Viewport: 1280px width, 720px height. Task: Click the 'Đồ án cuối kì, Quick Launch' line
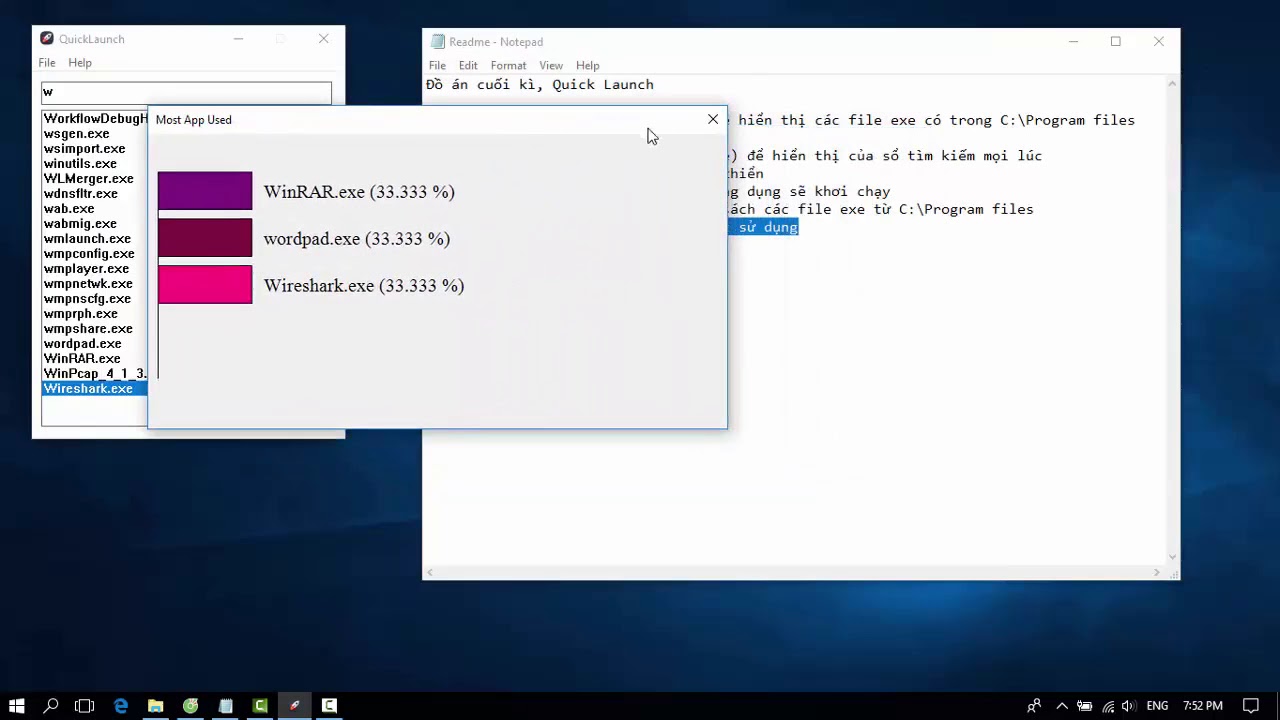click(540, 85)
